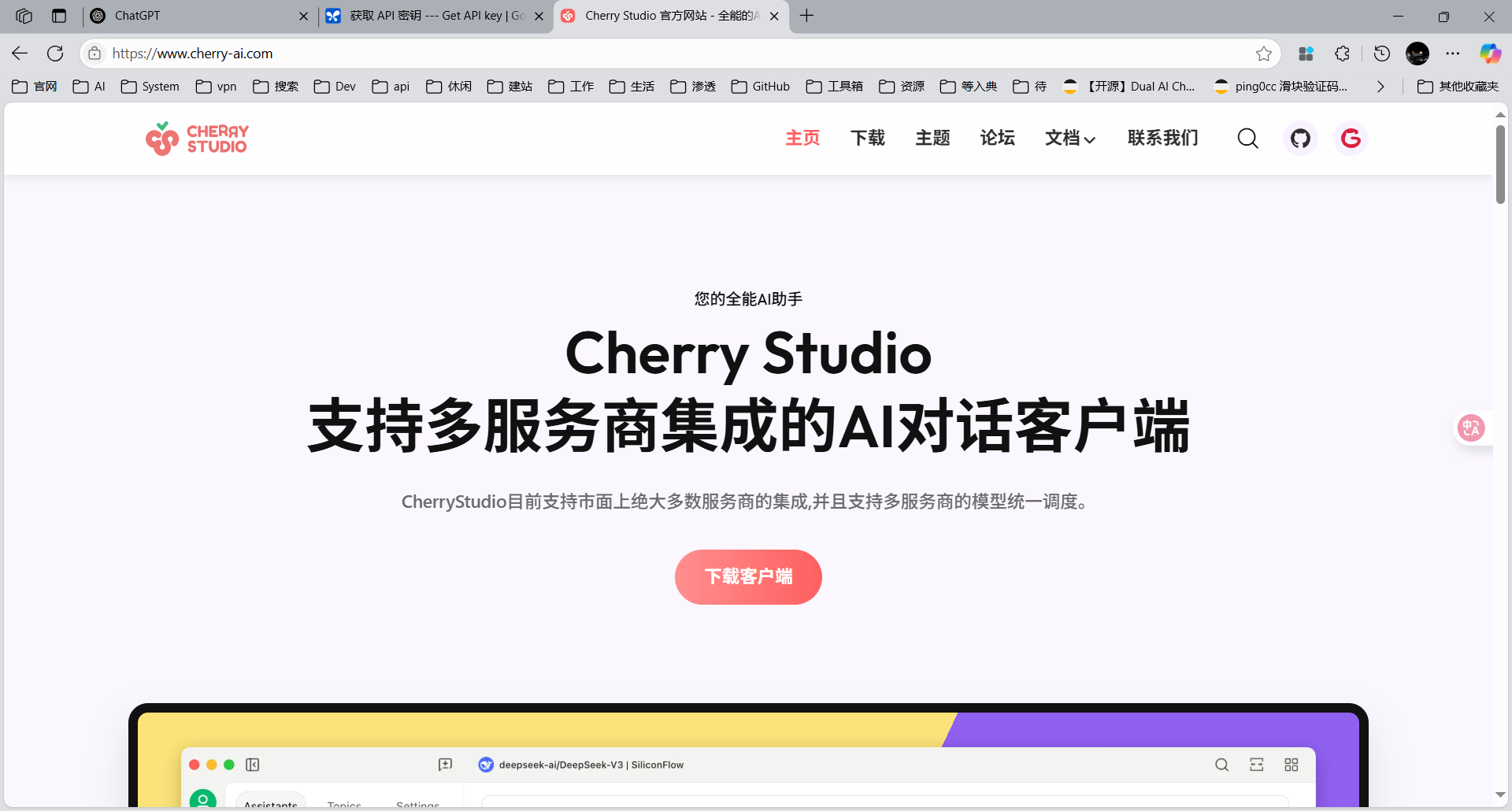Switch to the 获取 API 密钥 tab
Image resolution: width=1512 pixels, height=811 pixels.
(435, 16)
